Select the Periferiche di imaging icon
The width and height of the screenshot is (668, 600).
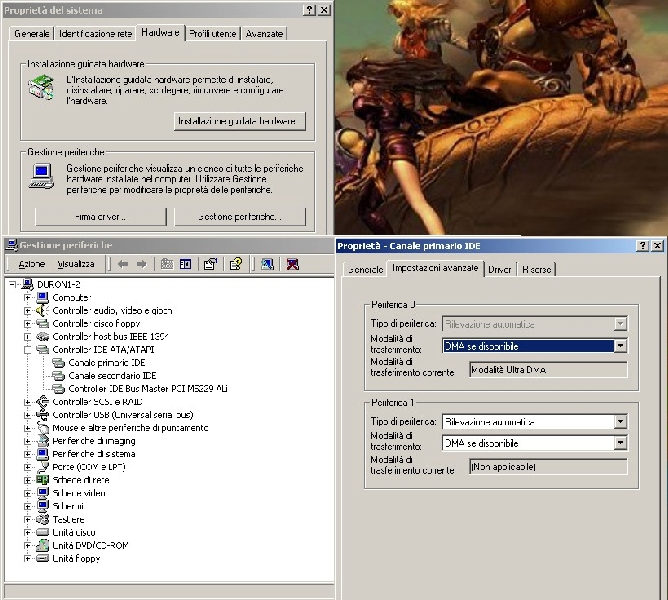coord(43,441)
